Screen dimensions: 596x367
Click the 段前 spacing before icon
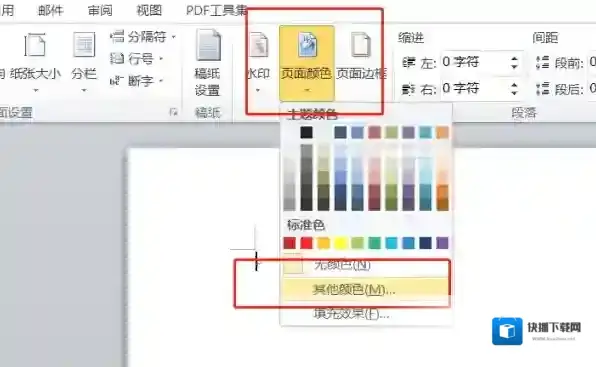(542, 62)
